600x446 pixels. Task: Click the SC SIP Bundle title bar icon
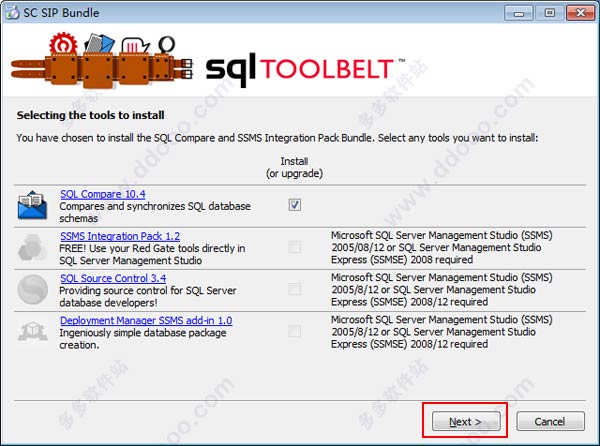11,13
